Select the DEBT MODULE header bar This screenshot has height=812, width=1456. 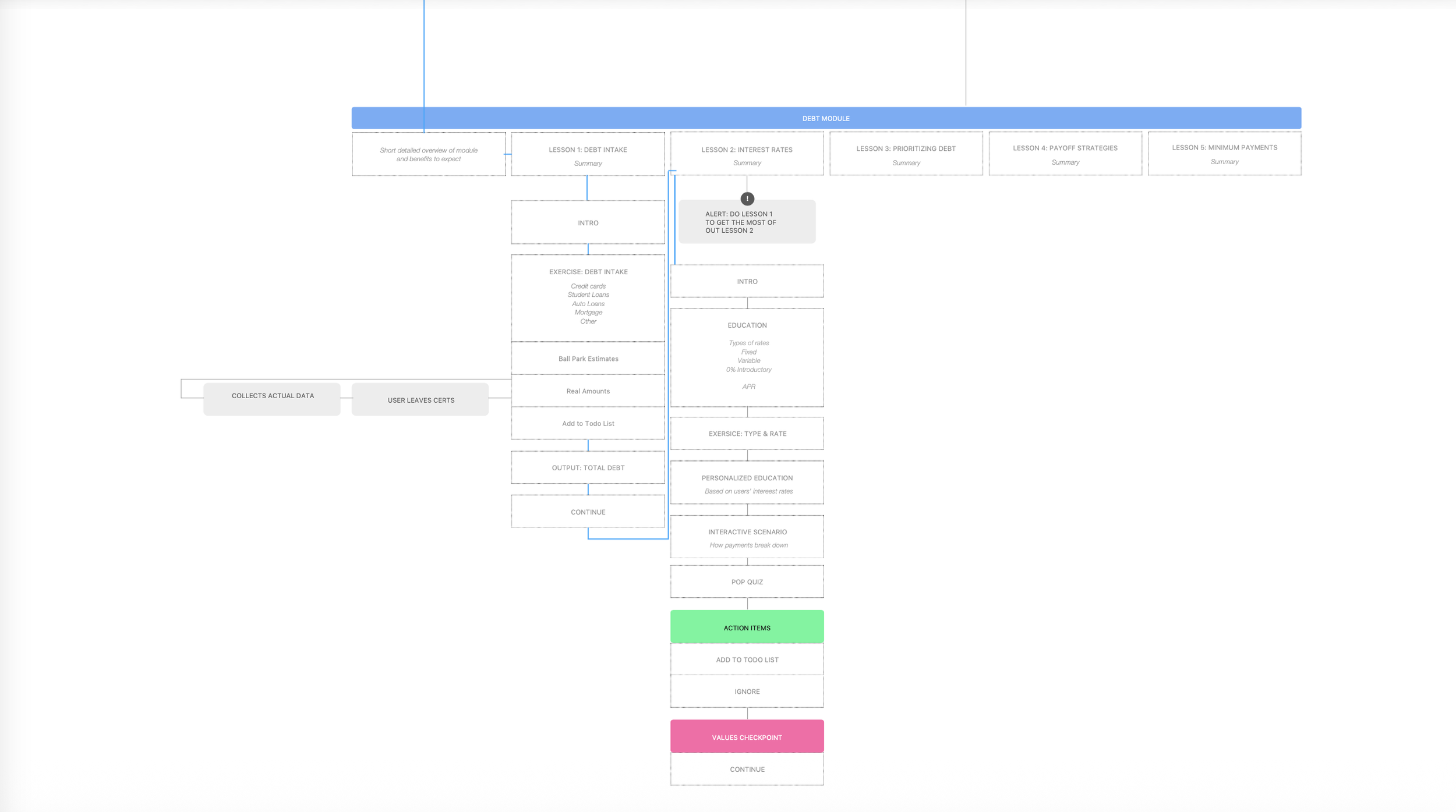tap(826, 118)
